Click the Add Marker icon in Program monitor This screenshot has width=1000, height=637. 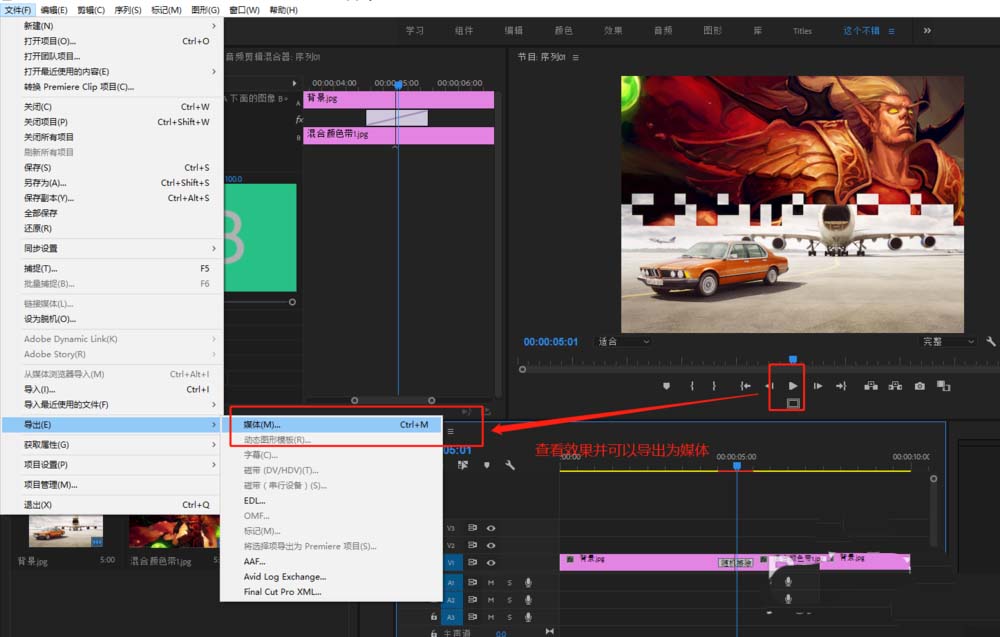point(667,386)
